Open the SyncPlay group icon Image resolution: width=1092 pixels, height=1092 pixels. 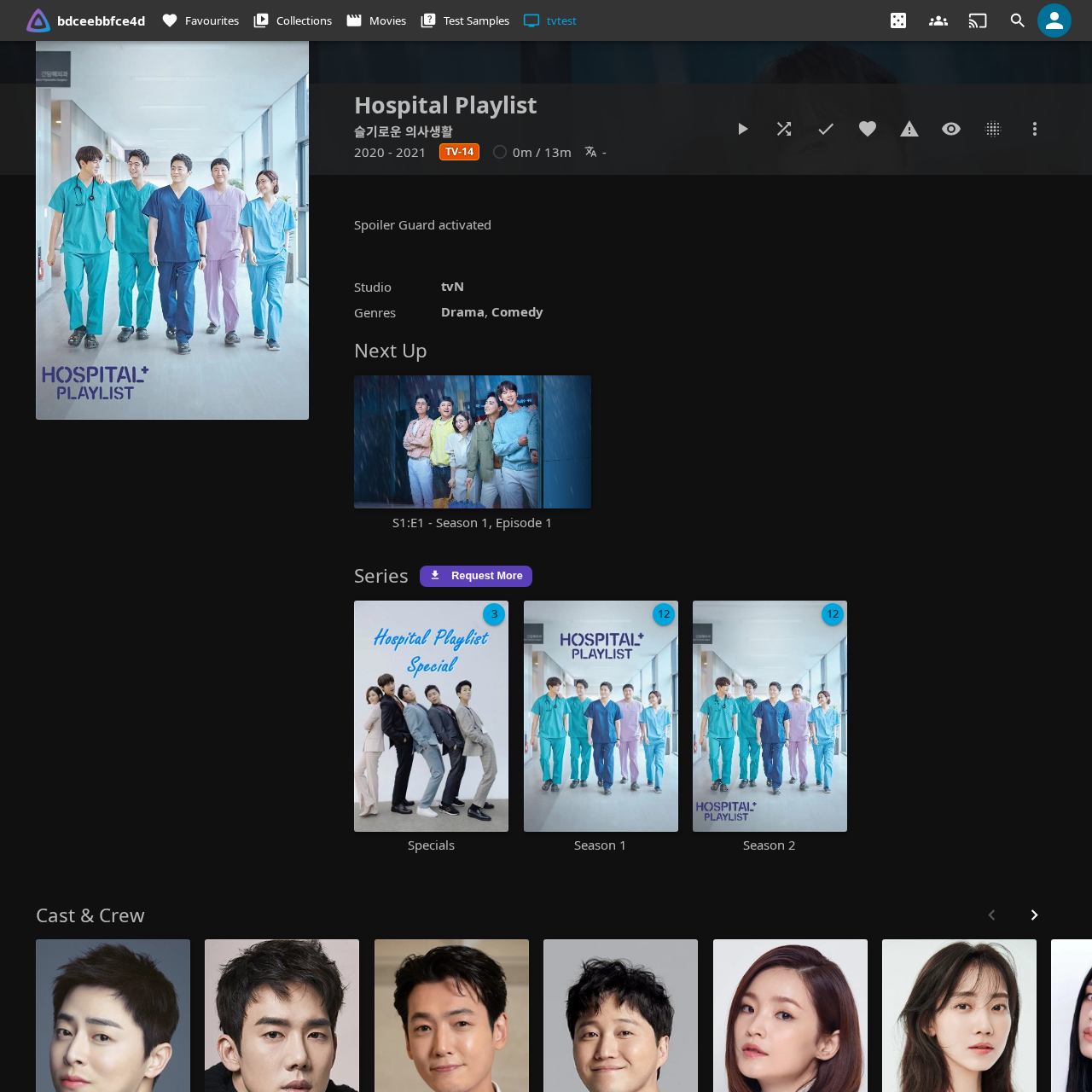[x=938, y=20]
